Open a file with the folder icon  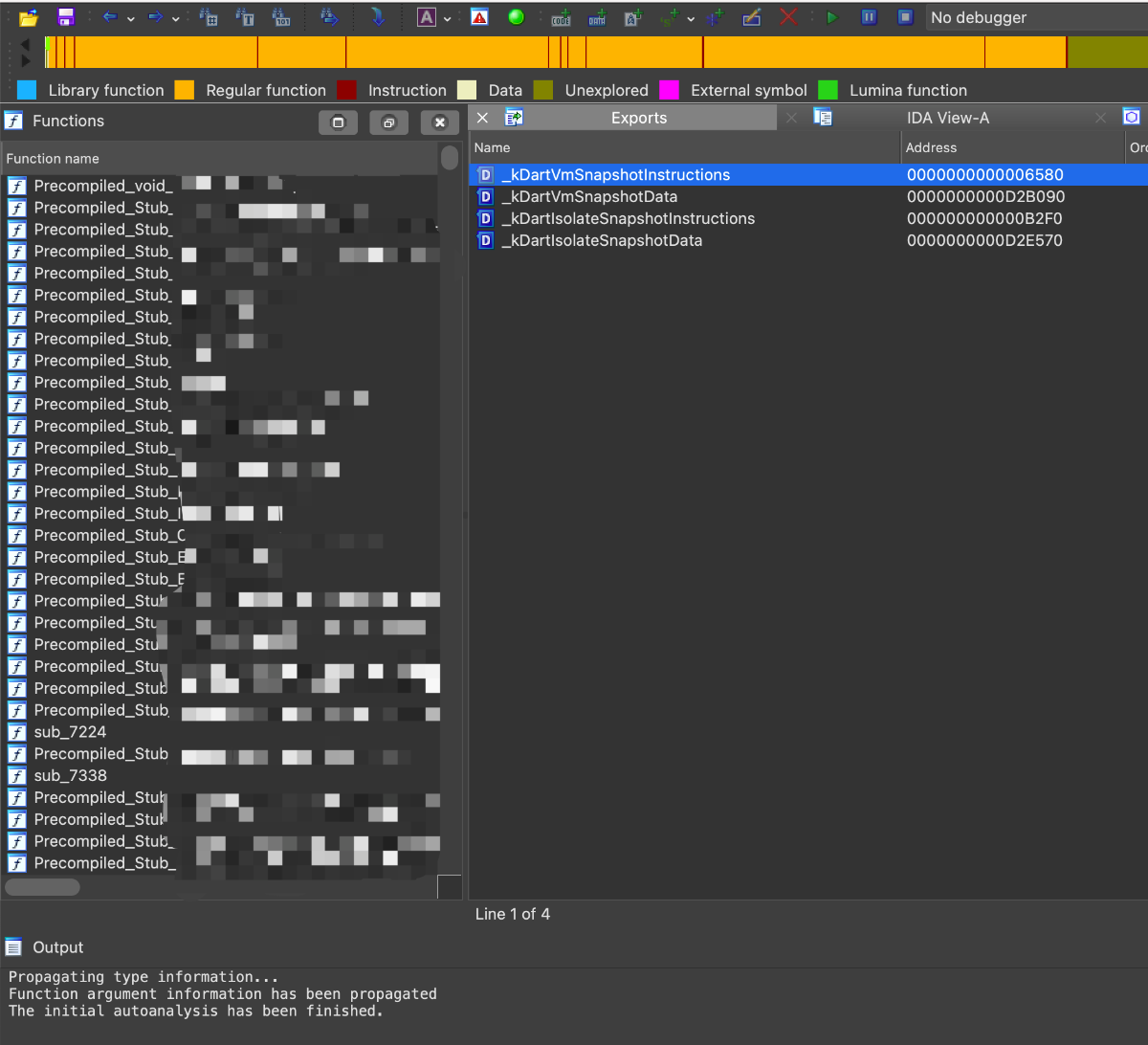(29, 17)
